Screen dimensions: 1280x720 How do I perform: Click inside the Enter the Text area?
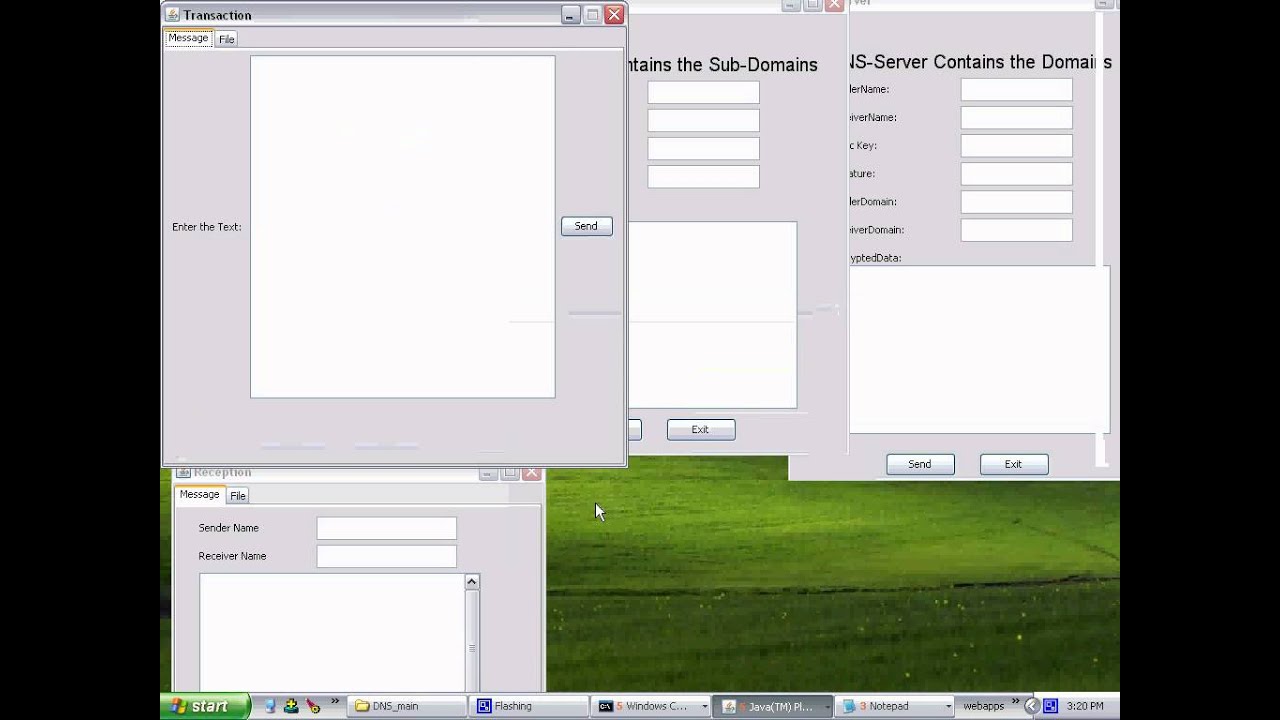click(x=402, y=227)
